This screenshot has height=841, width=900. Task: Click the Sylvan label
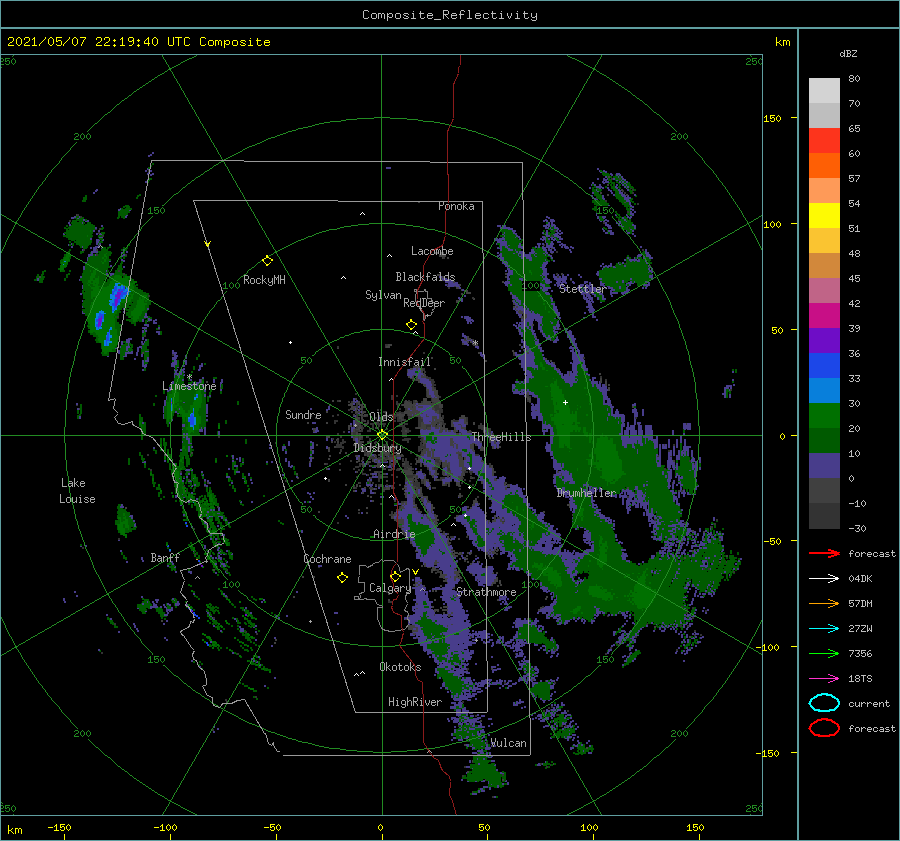click(383, 295)
